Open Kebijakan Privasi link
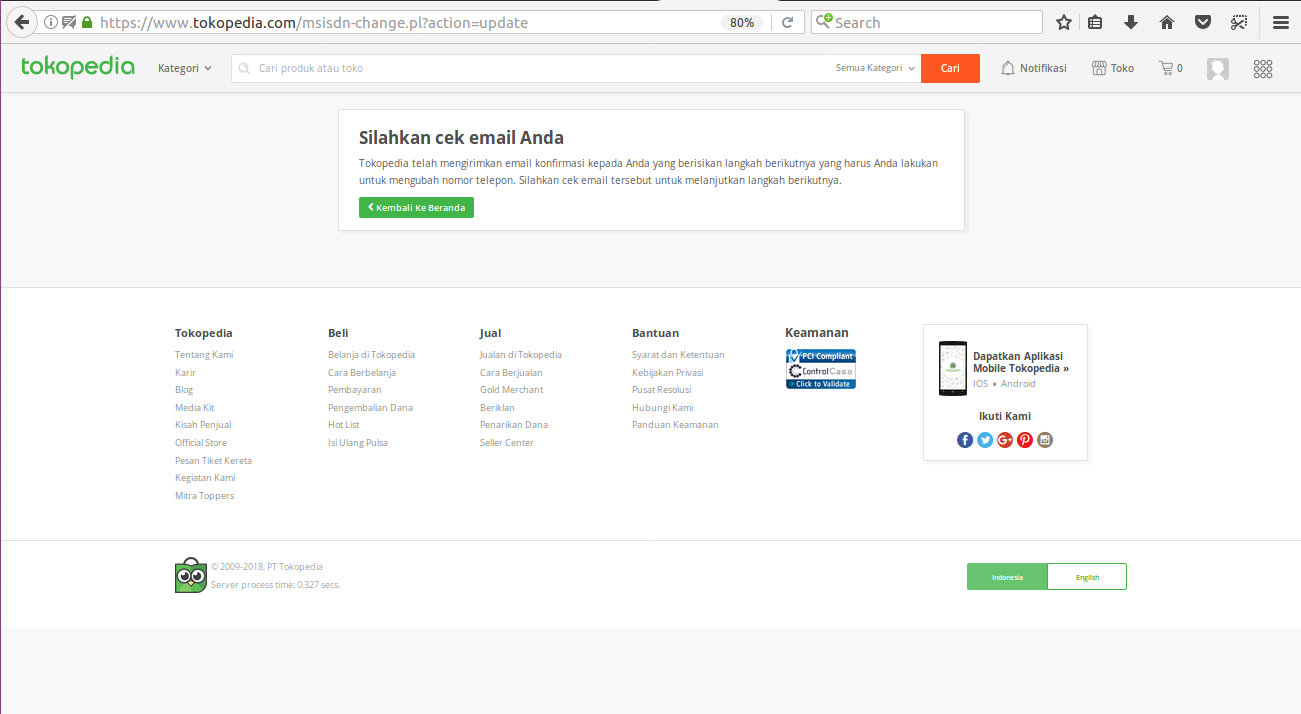Screen dimensions: 1301x714 [668, 372]
